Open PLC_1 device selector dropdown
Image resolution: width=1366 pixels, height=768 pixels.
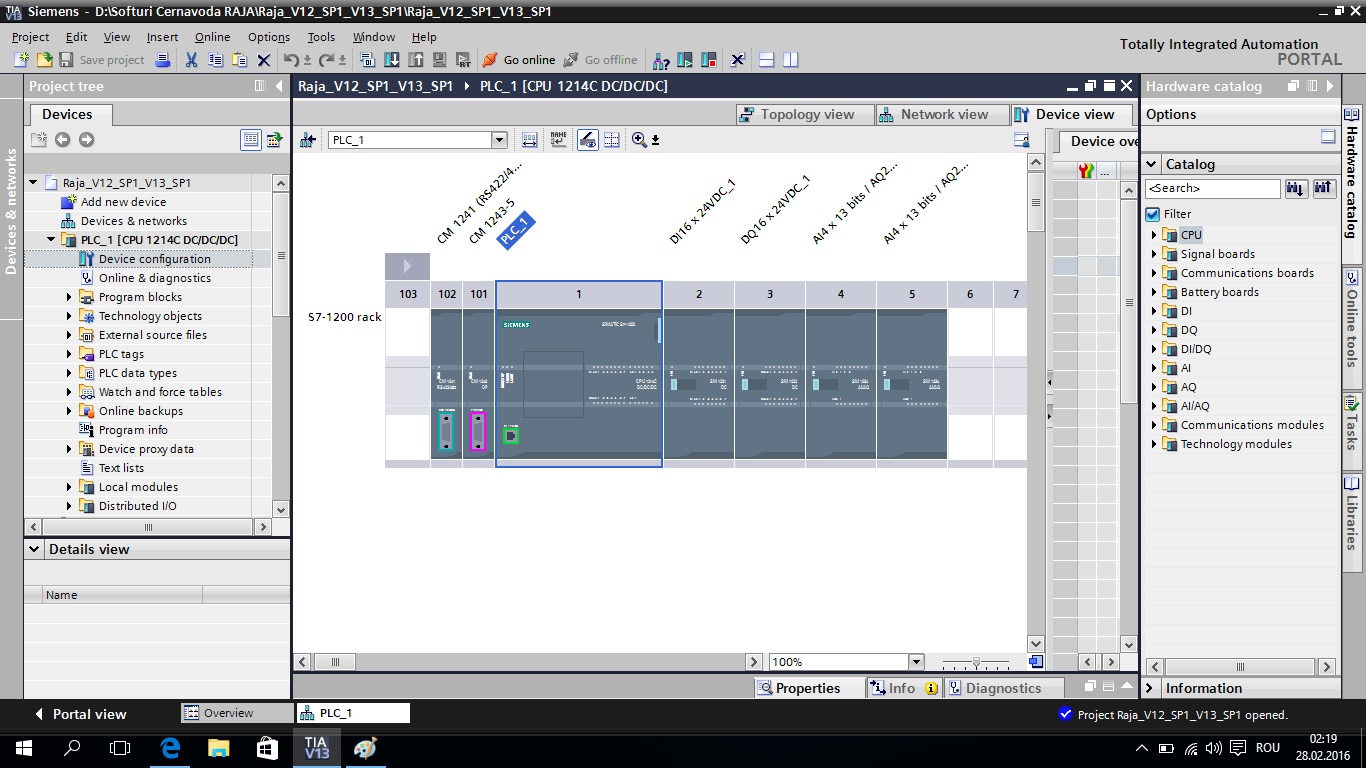click(499, 140)
